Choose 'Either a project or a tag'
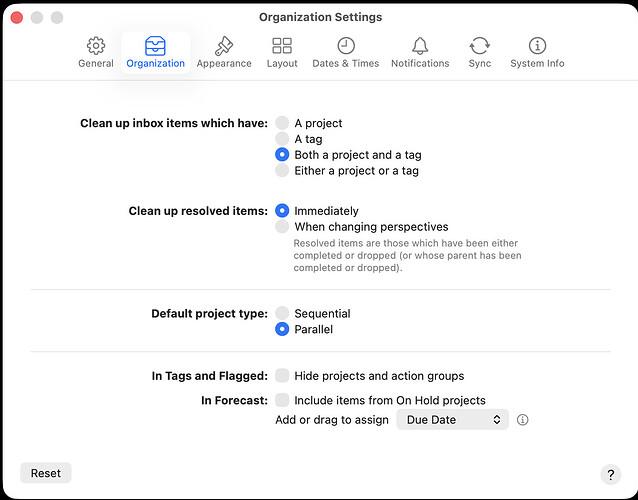 [283, 171]
